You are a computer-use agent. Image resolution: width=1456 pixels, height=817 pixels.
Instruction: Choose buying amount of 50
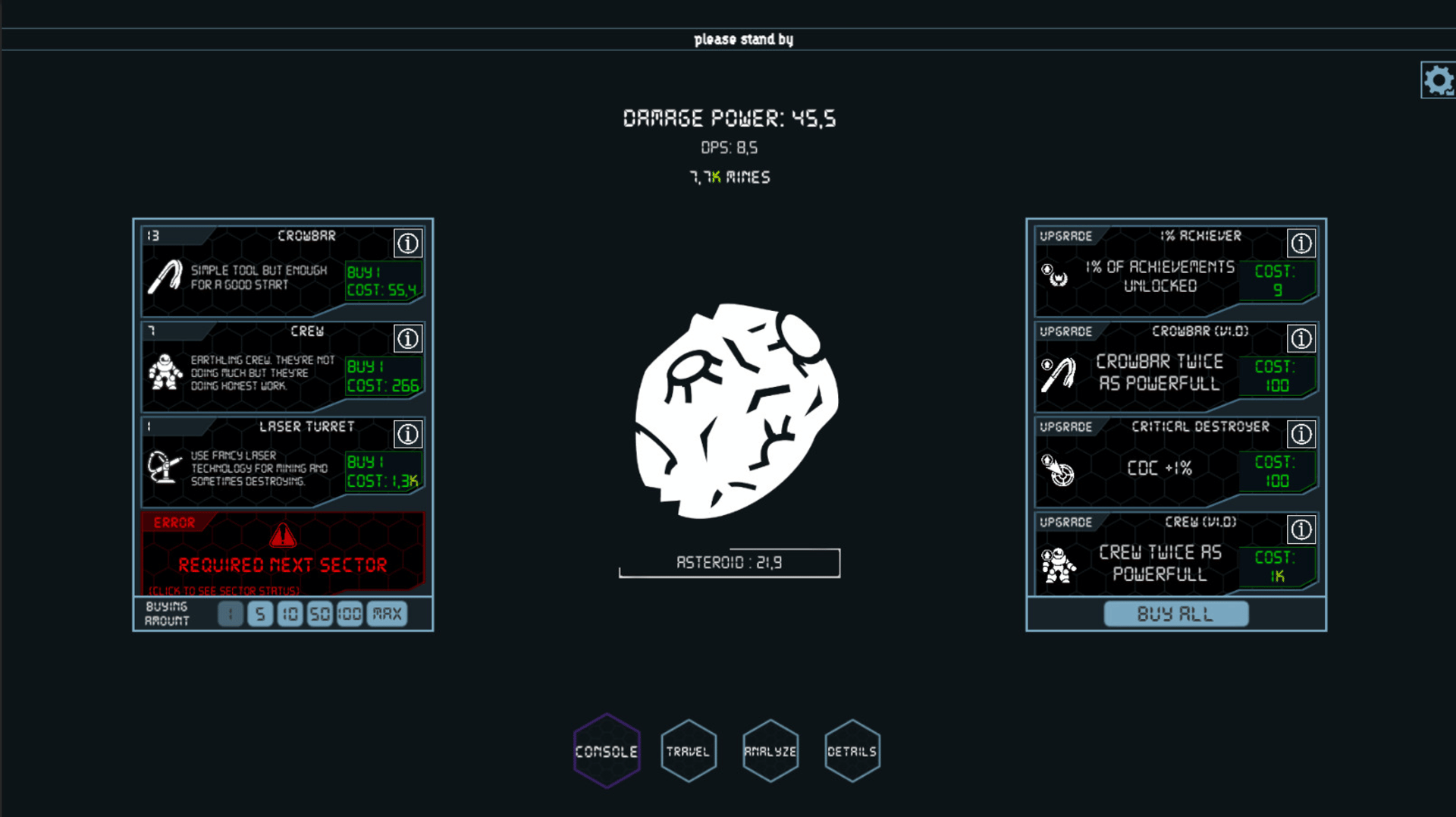[x=320, y=614]
